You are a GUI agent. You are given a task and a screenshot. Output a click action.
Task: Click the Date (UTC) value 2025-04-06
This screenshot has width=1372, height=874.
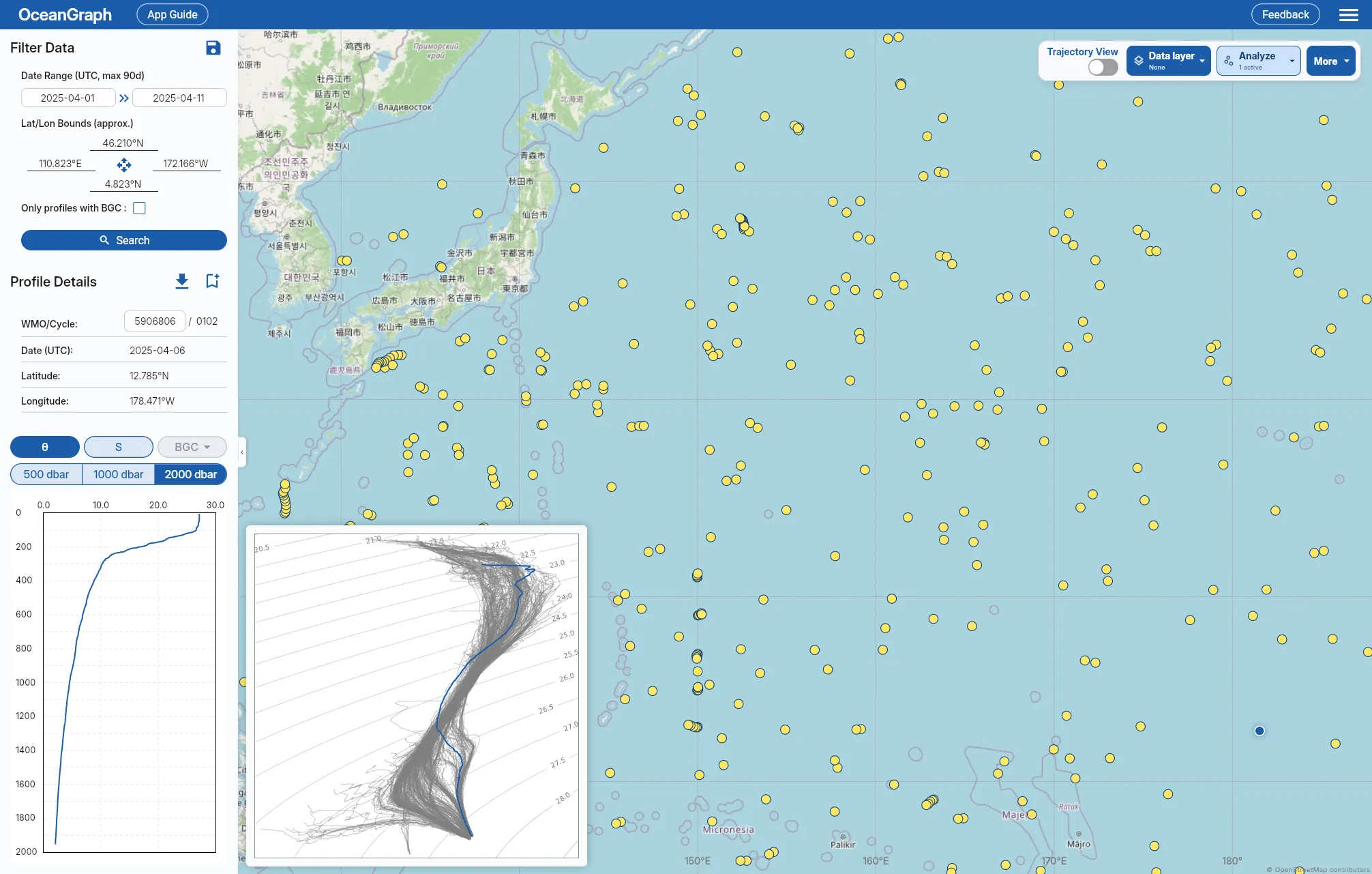pyautogui.click(x=158, y=351)
